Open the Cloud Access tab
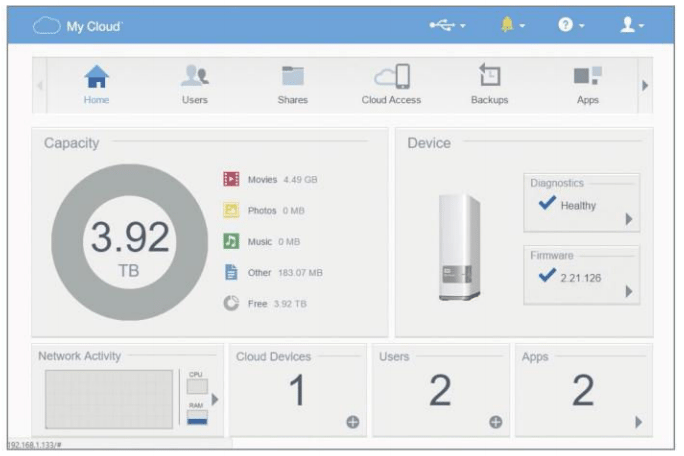The width and height of the screenshot is (684, 456). coord(391,85)
